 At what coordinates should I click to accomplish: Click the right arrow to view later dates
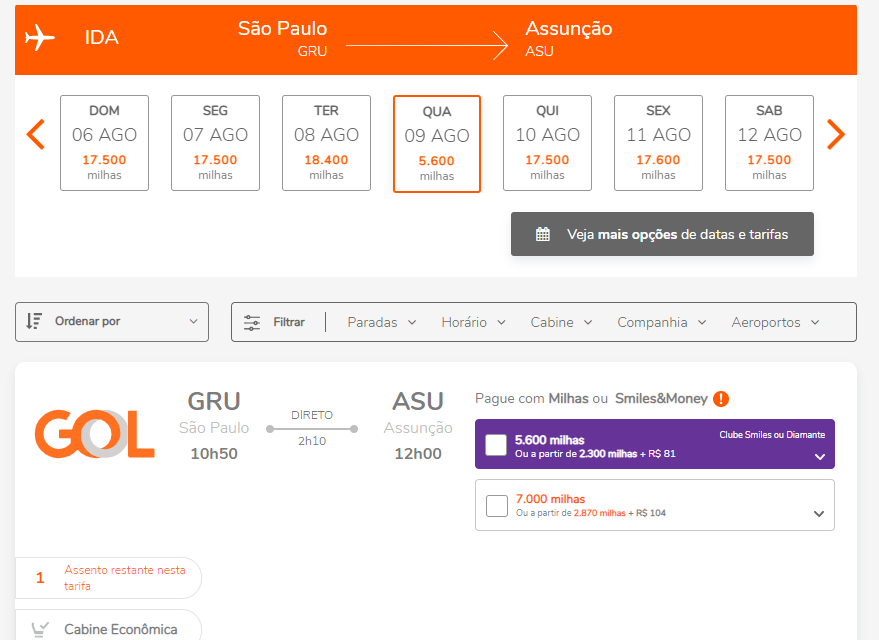tap(836, 133)
